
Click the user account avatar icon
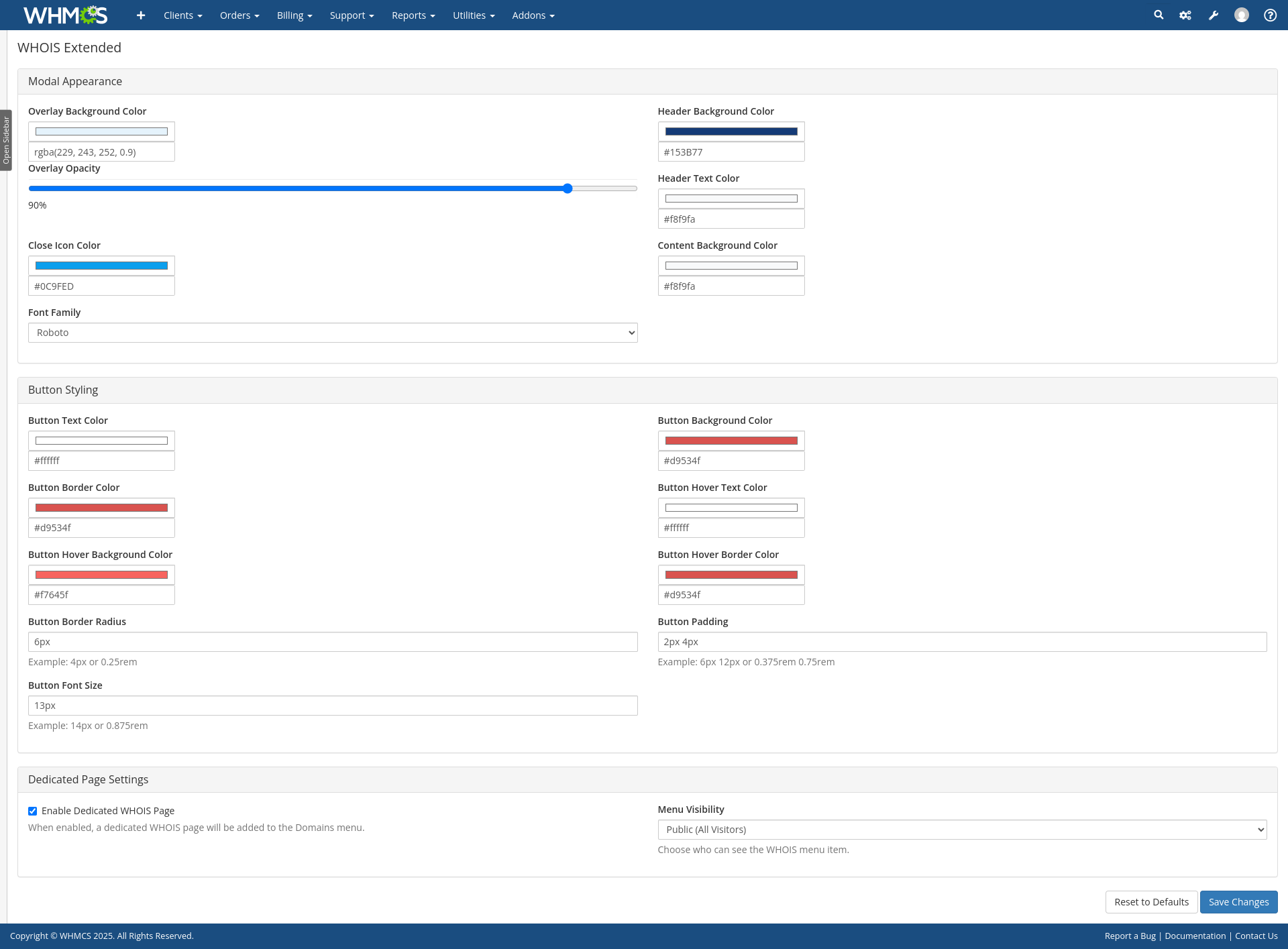pyautogui.click(x=1242, y=15)
